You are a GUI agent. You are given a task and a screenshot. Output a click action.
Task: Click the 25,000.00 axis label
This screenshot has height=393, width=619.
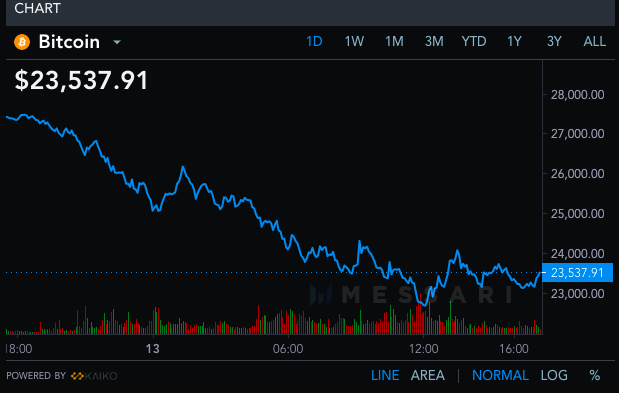coord(577,214)
